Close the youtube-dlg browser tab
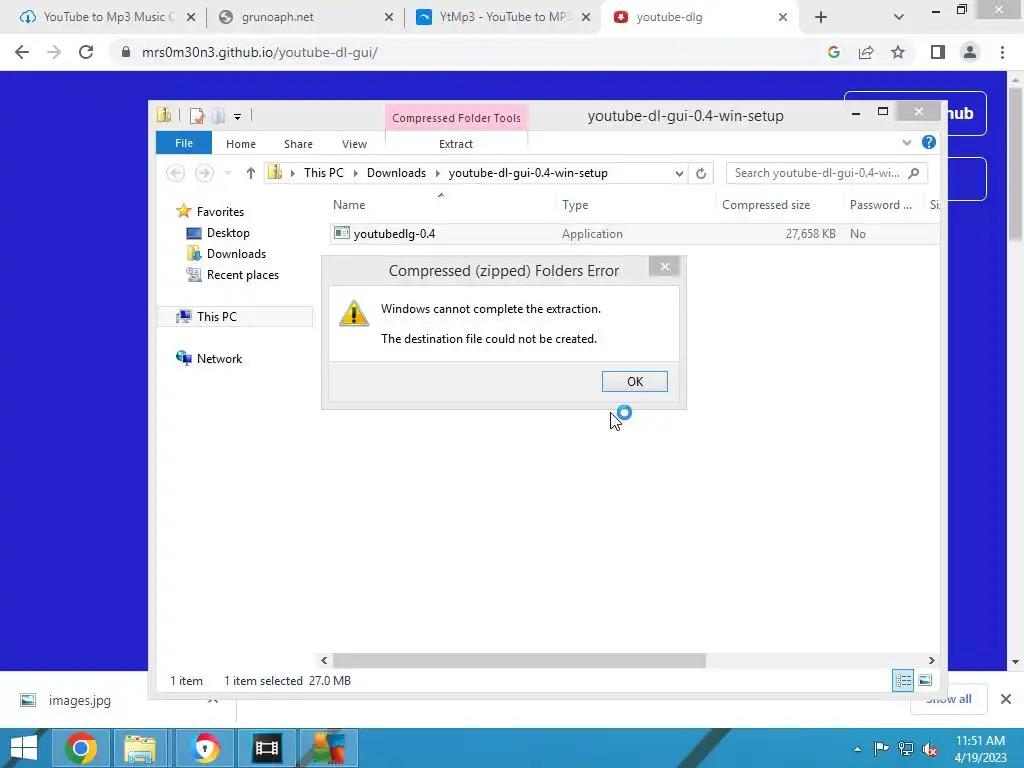Screen dimensions: 1024x768 coord(782,17)
